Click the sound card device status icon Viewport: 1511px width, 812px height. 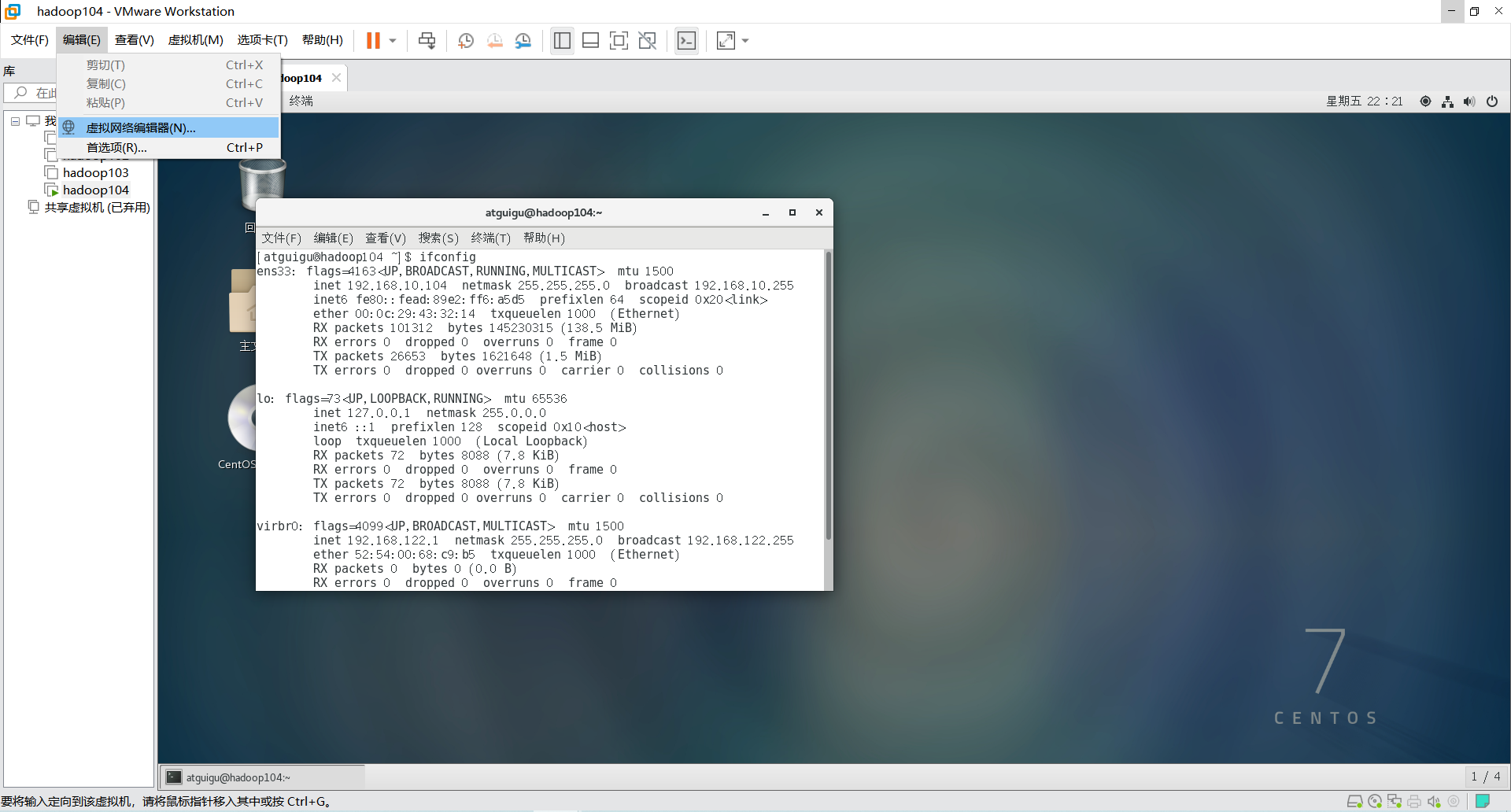pos(1434,801)
